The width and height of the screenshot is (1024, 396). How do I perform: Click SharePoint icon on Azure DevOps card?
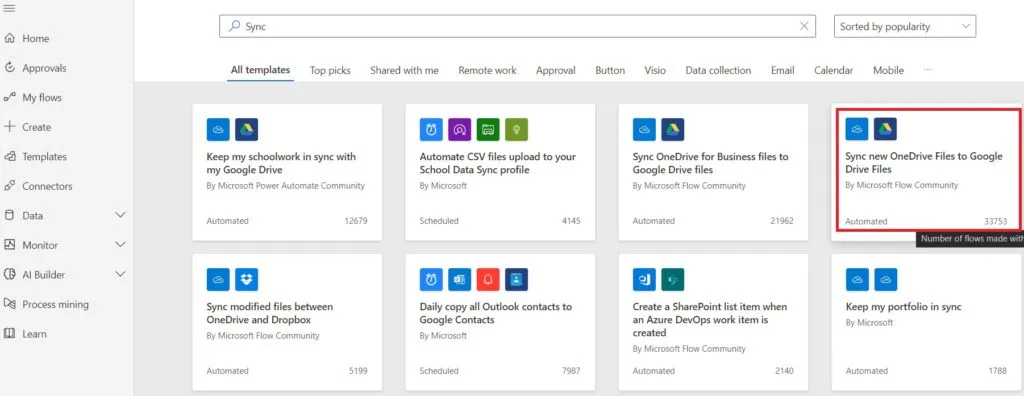pyautogui.click(x=673, y=279)
